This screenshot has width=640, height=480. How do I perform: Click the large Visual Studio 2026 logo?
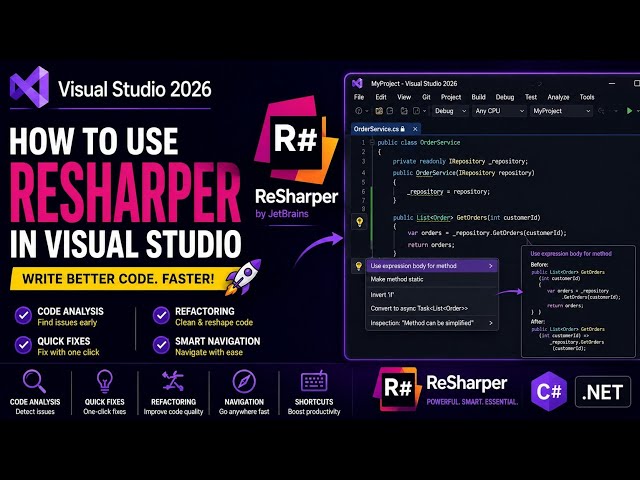click(x=29, y=87)
